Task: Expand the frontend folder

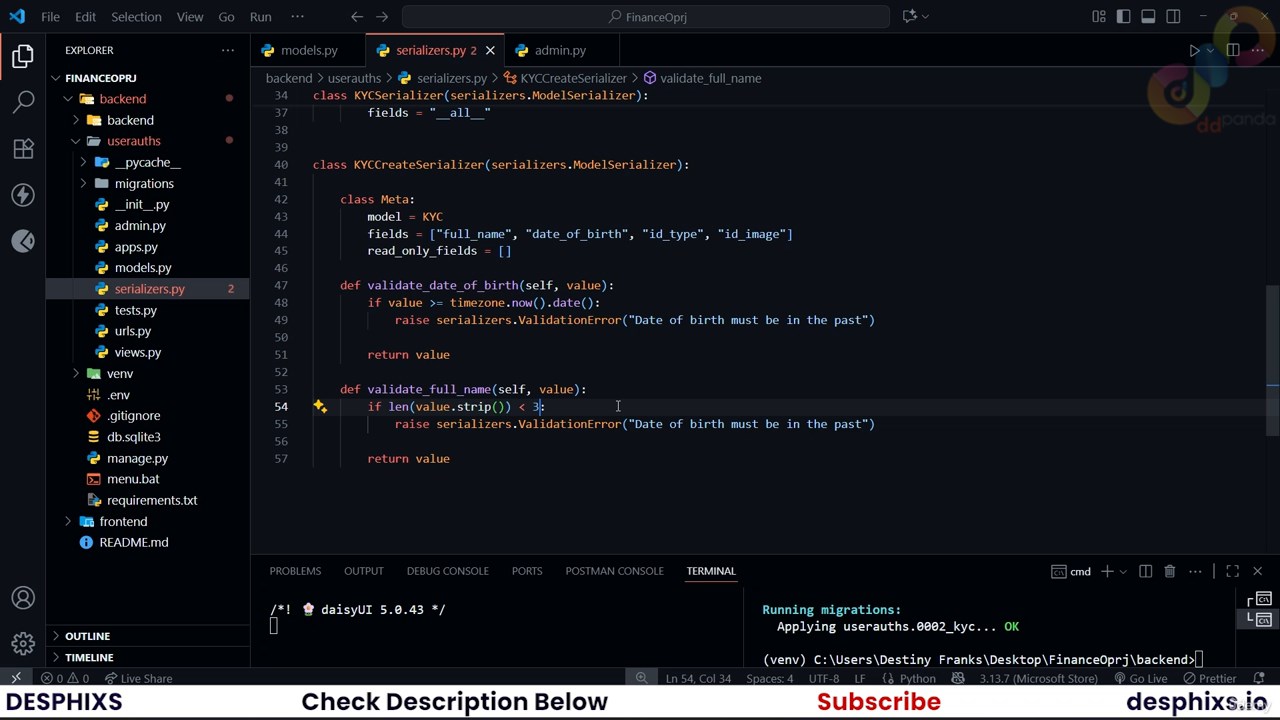Action: [x=68, y=521]
